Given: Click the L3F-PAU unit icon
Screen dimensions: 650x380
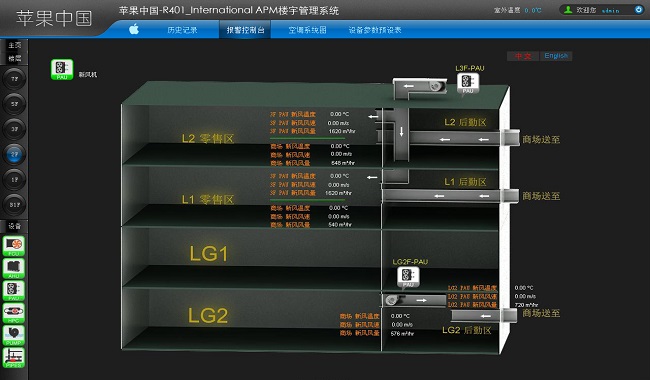Looking at the screenshot, I should tap(468, 84).
